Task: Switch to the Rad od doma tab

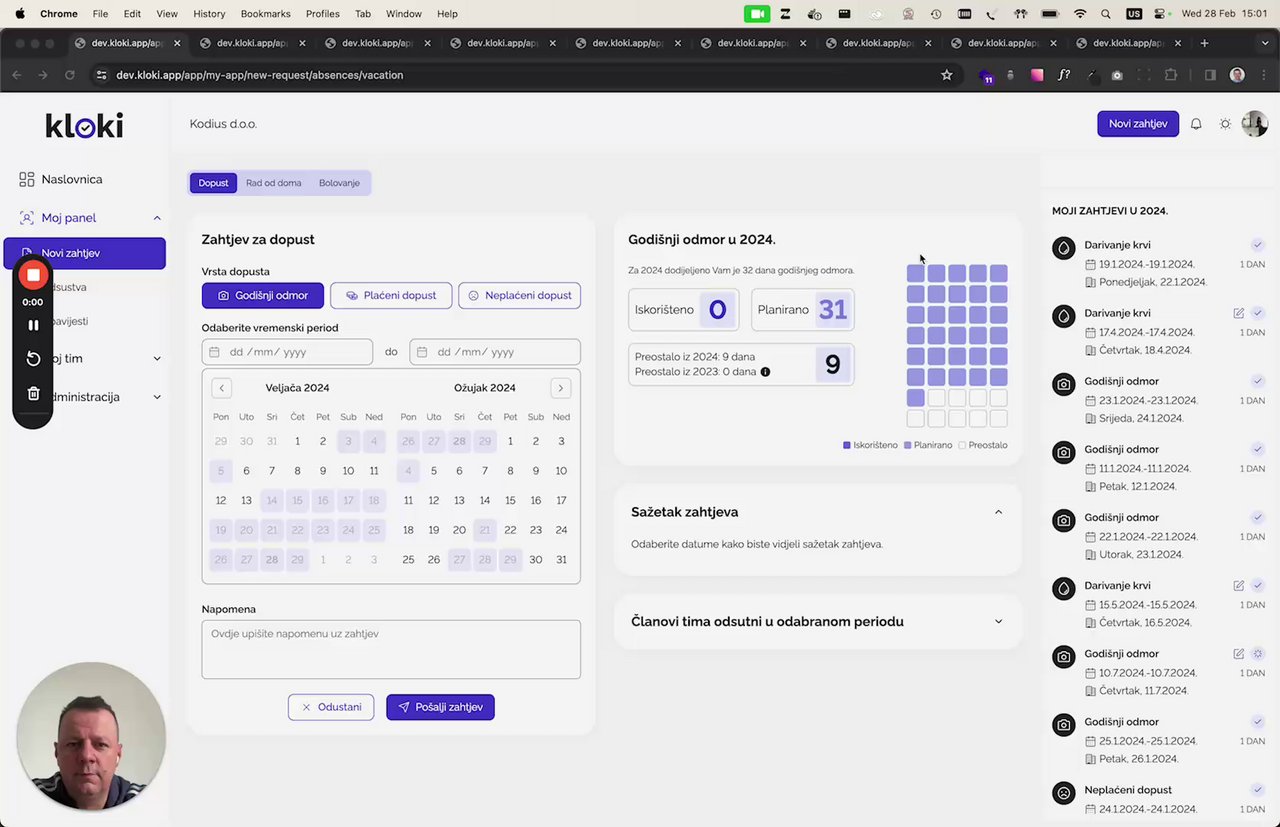Action: point(273,183)
